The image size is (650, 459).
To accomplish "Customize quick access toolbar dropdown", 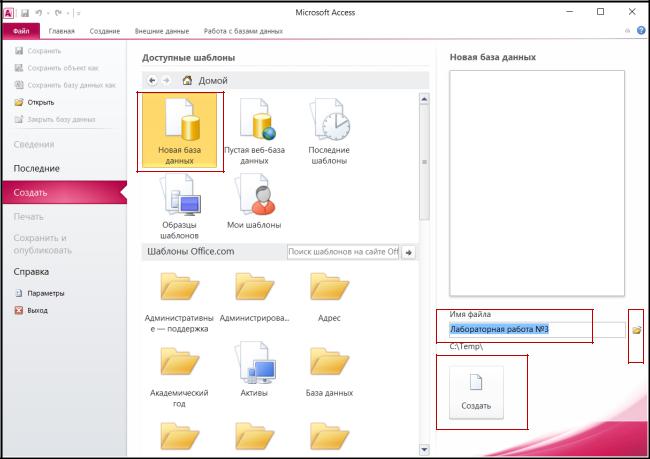I will click(x=78, y=13).
